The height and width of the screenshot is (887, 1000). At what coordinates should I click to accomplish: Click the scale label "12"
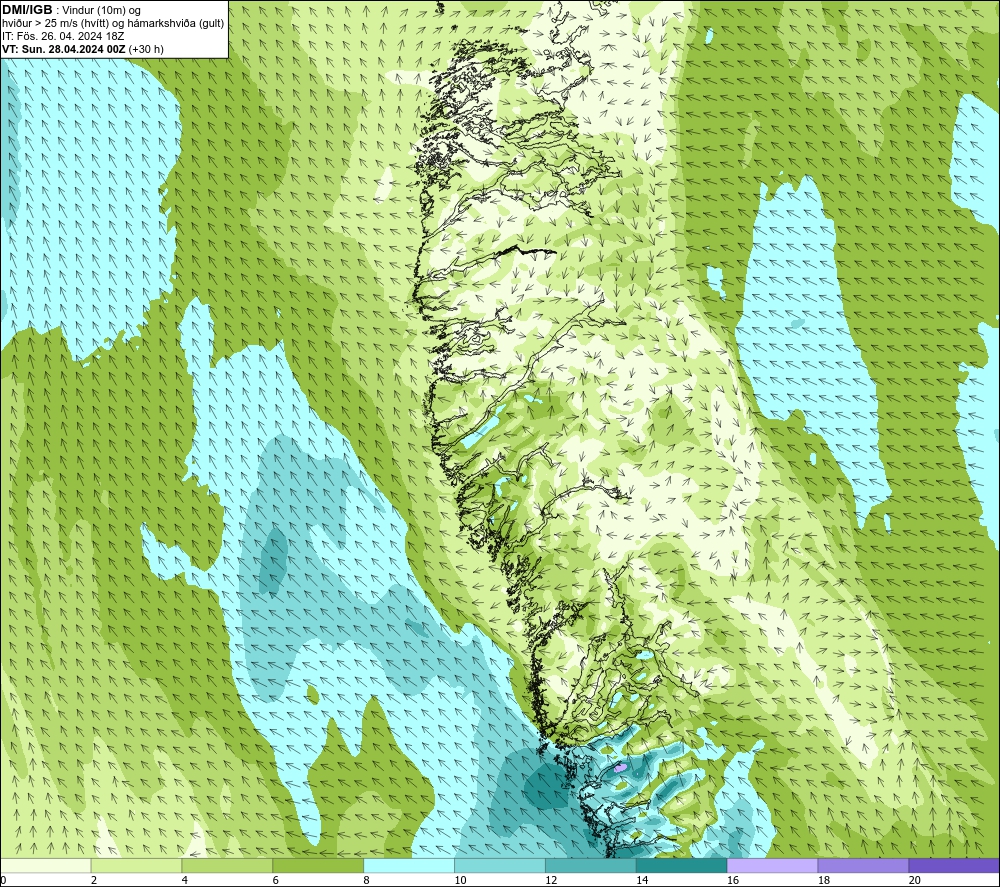(x=551, y=880)
